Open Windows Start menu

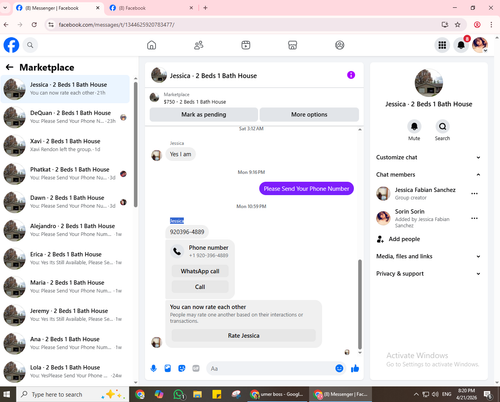click(x=7, y=394)
